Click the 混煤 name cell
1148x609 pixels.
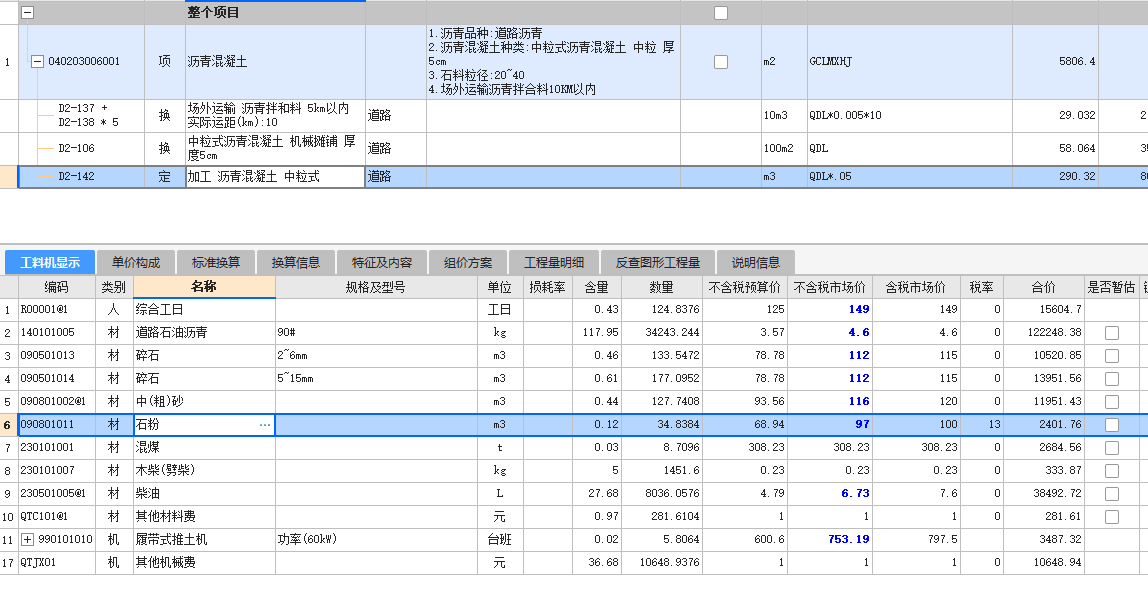(x=204, y=447)
